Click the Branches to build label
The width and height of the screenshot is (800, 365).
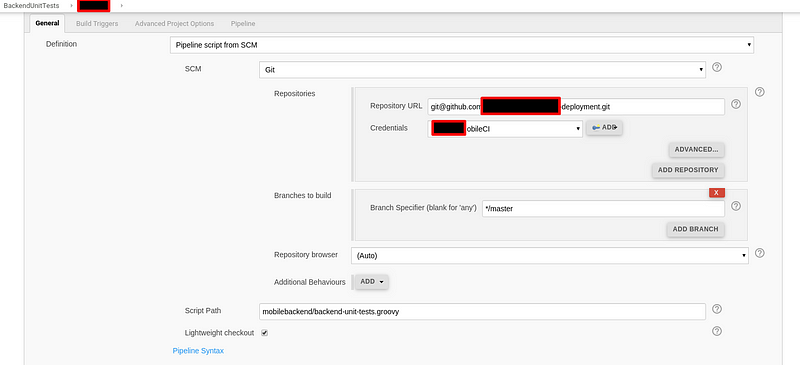click(303, 196)
